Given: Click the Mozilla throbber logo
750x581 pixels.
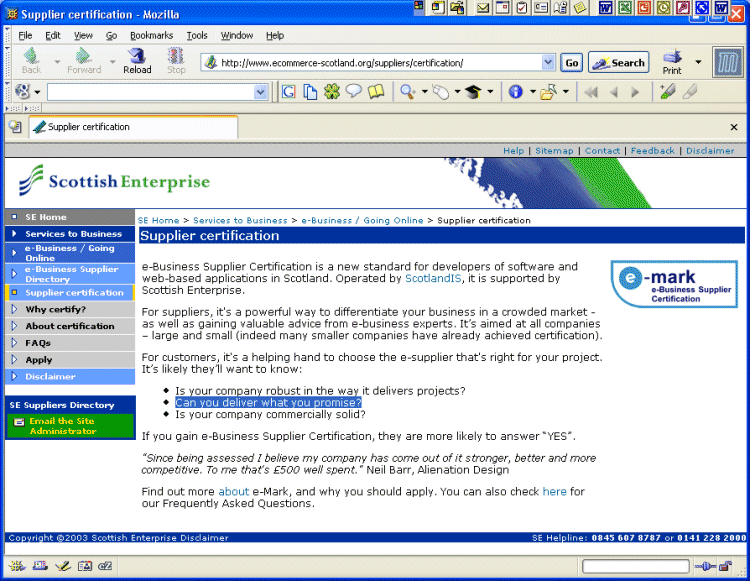Looking at the screenshot, I should coord(728,62).
